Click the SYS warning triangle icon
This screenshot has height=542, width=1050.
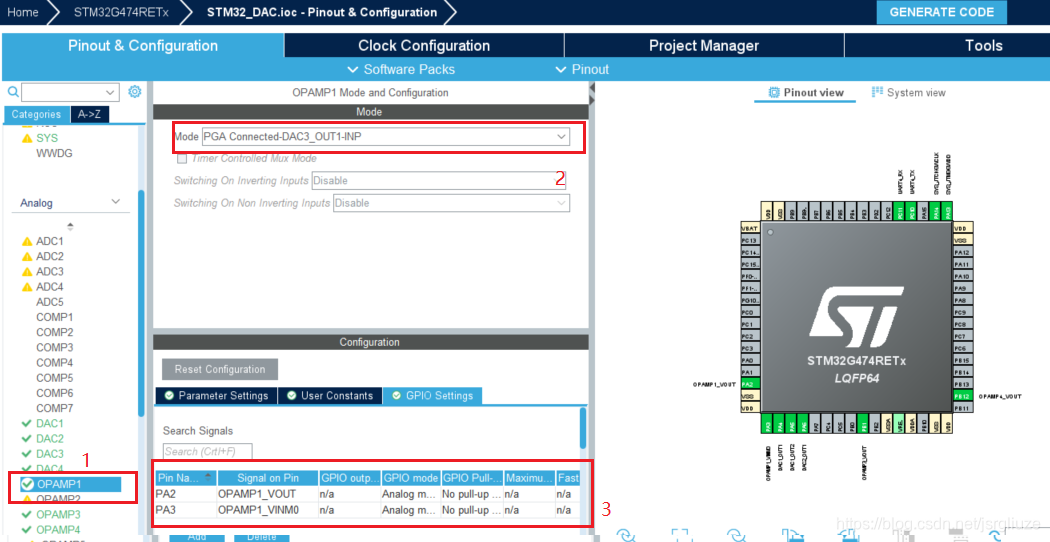point(27,138)
